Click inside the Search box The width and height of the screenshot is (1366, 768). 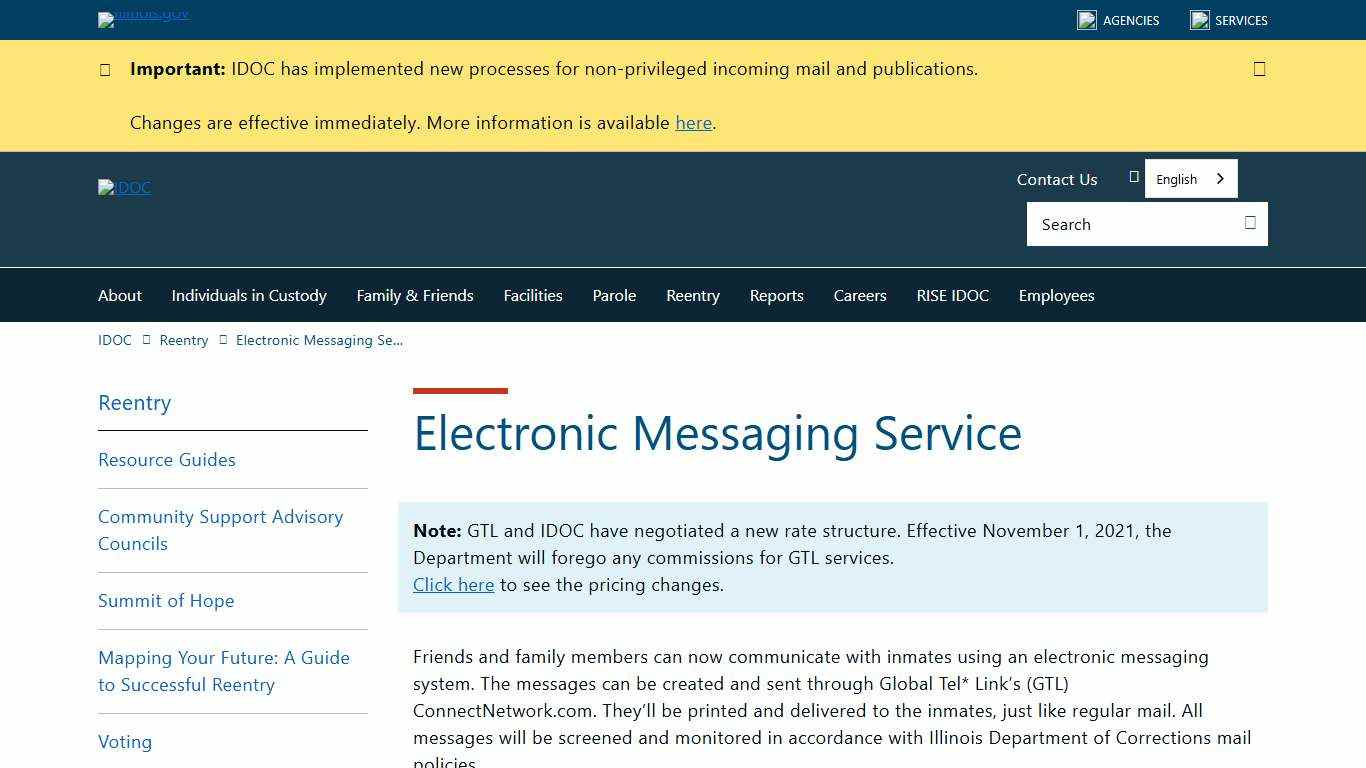click(x=1120, y=224)
